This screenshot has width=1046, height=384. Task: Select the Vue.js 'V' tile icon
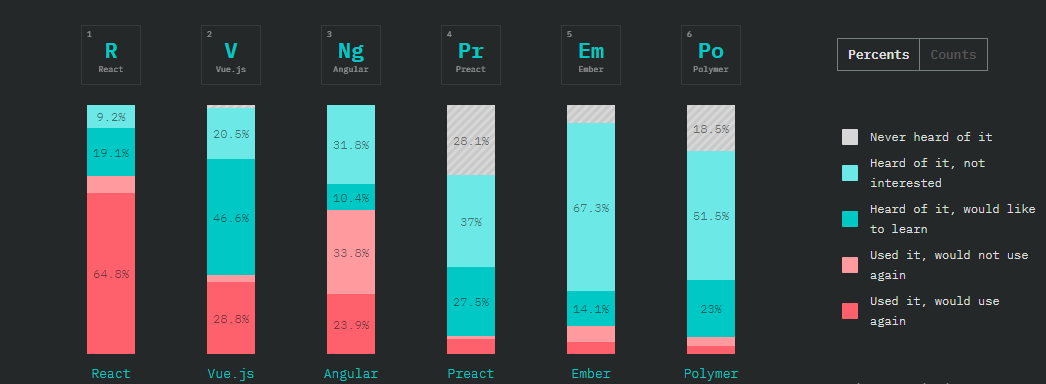231,55
